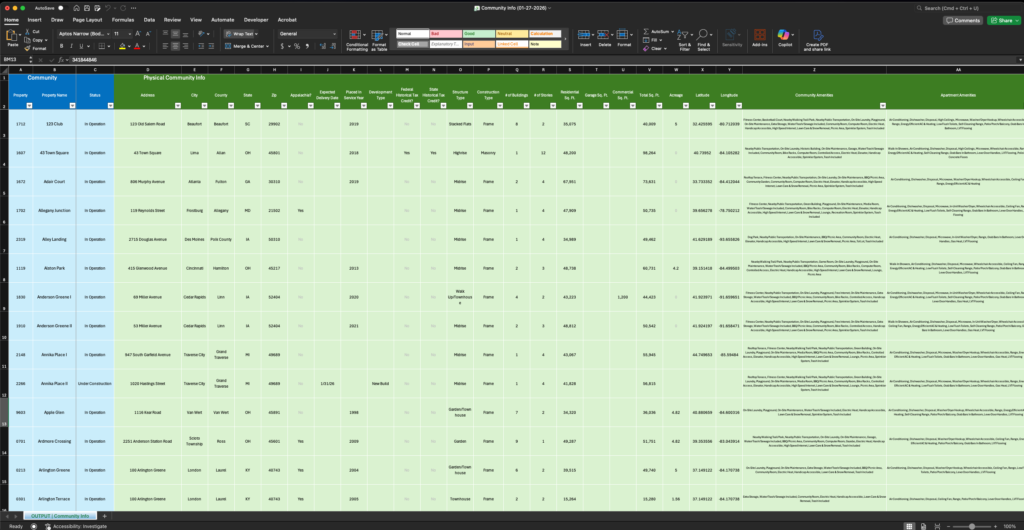
Task: Expand the Status column filter dropdown
Action: [108, 104]
